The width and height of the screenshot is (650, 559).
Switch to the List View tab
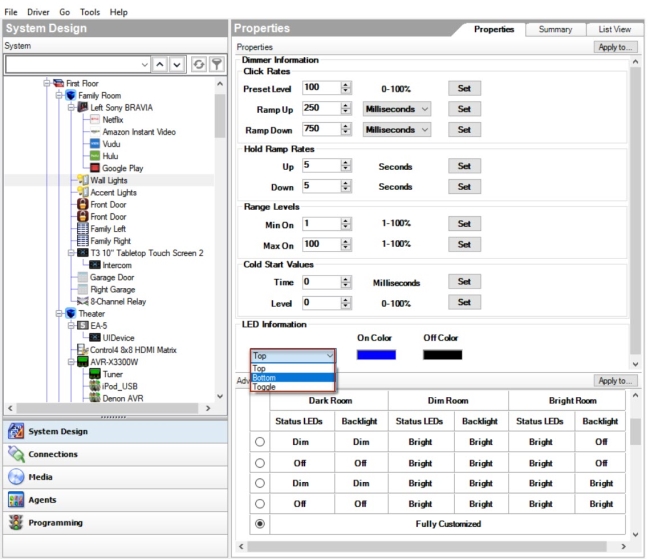(614, 29)
